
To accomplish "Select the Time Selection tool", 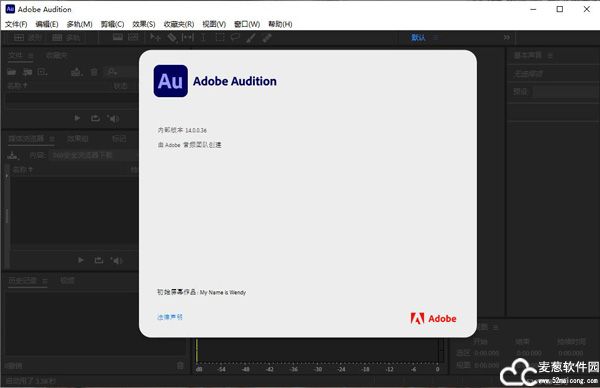I will [204, 37].
